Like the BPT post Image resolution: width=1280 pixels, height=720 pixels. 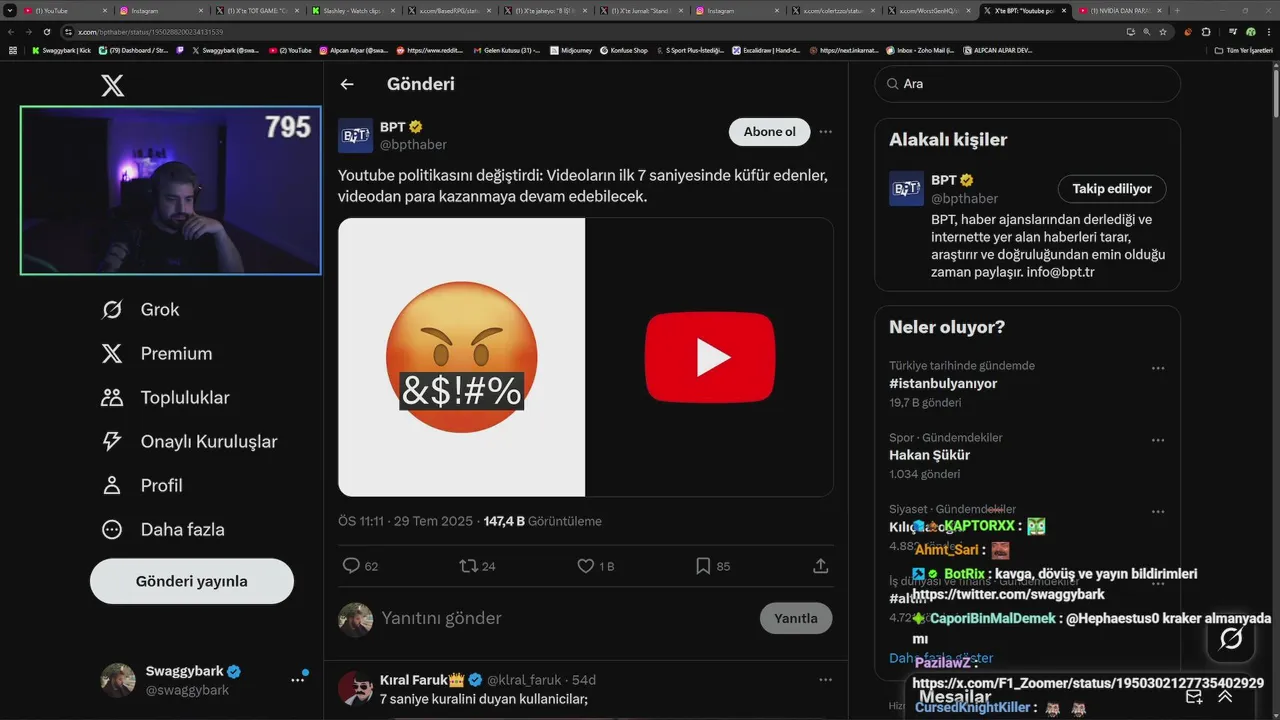pos(586,566)
